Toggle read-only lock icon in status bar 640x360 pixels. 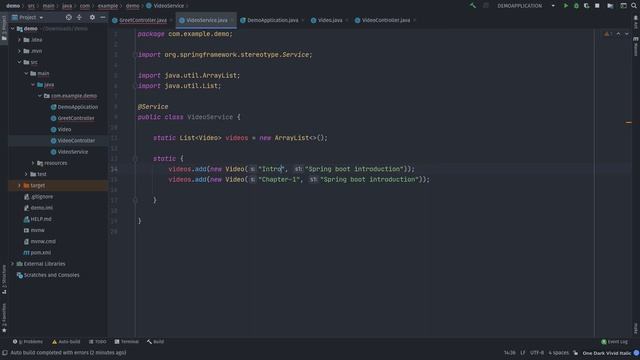click(x=576, y=353)
